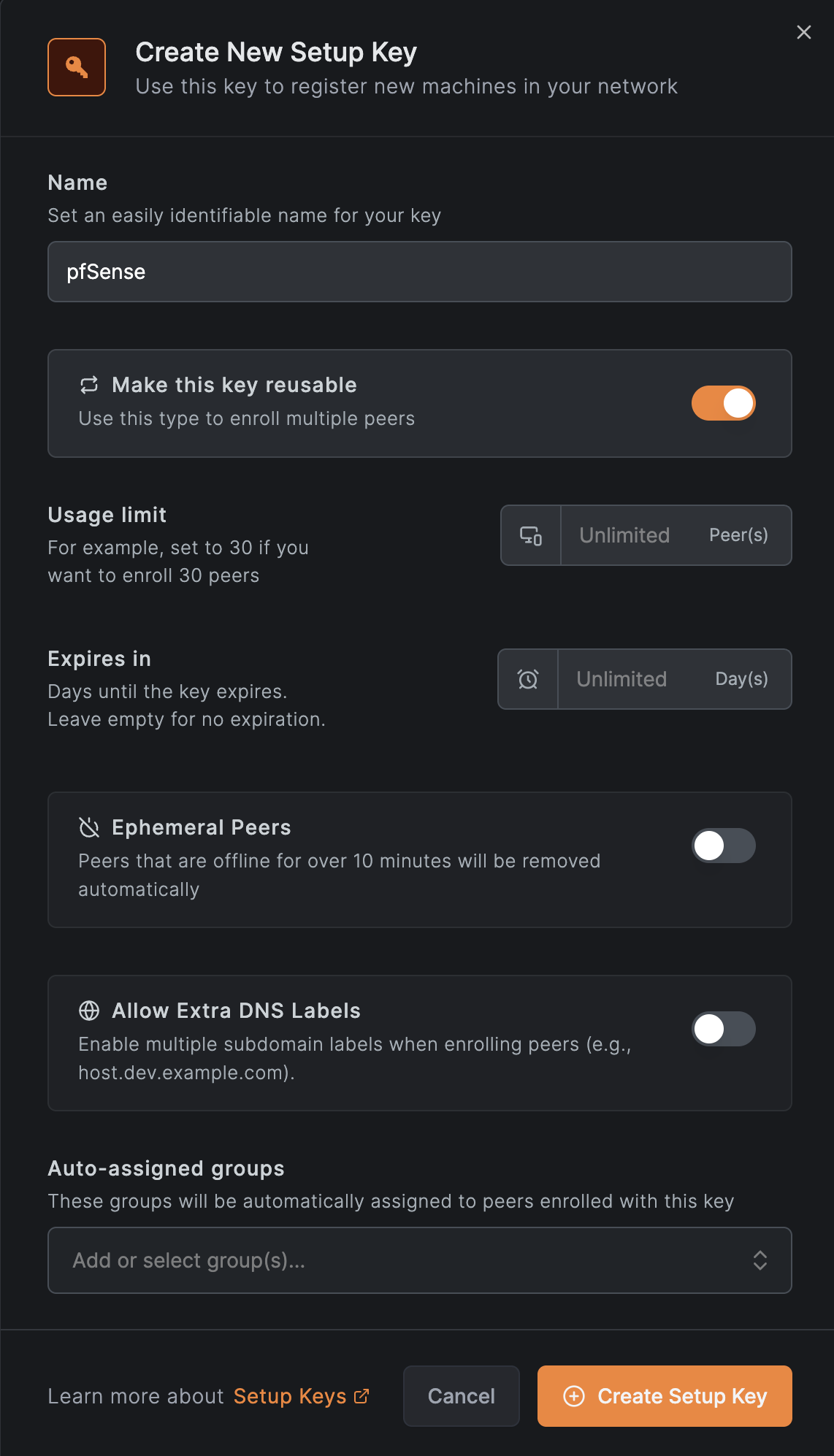Expand groups list via up-down chevron arrows
The image size is (834, 1456).
760,1260
